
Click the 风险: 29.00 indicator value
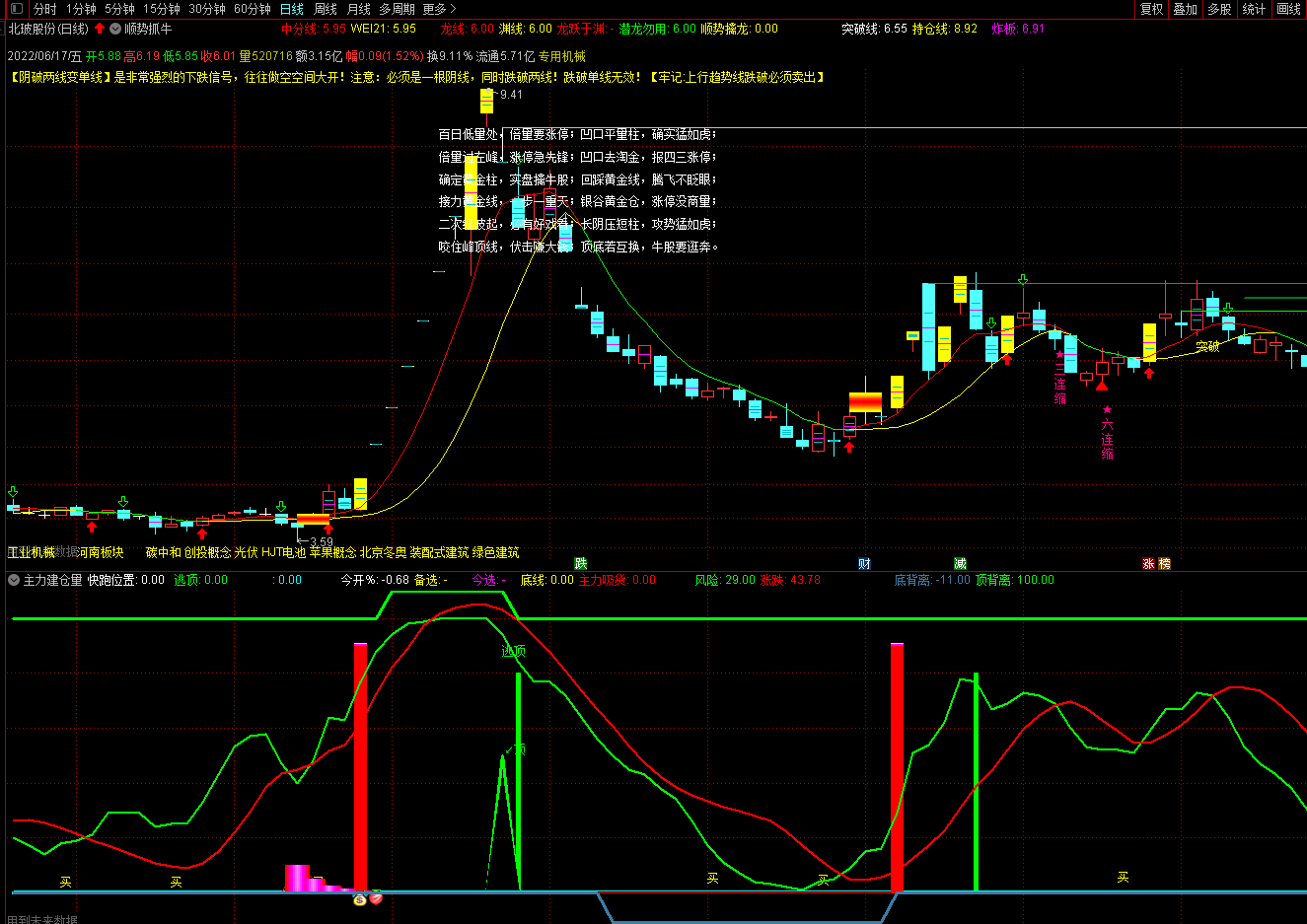(725, 580)
